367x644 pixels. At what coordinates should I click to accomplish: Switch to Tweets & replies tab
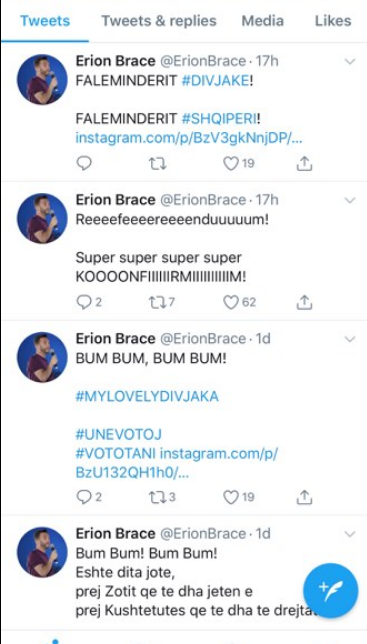click(x=159, y=21)
